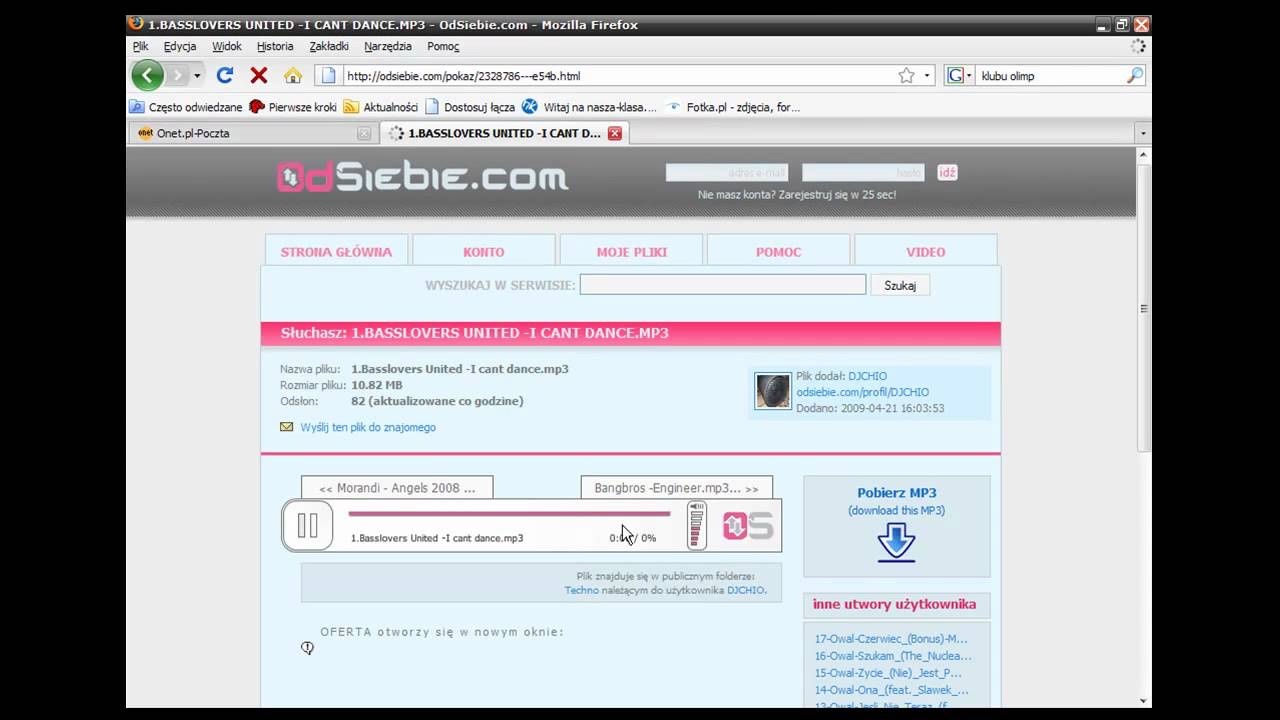The height and width of the screenshot is (720, 1280).
Task: Open the back/forward history dropdown arrow
Action: pos(197,75)
